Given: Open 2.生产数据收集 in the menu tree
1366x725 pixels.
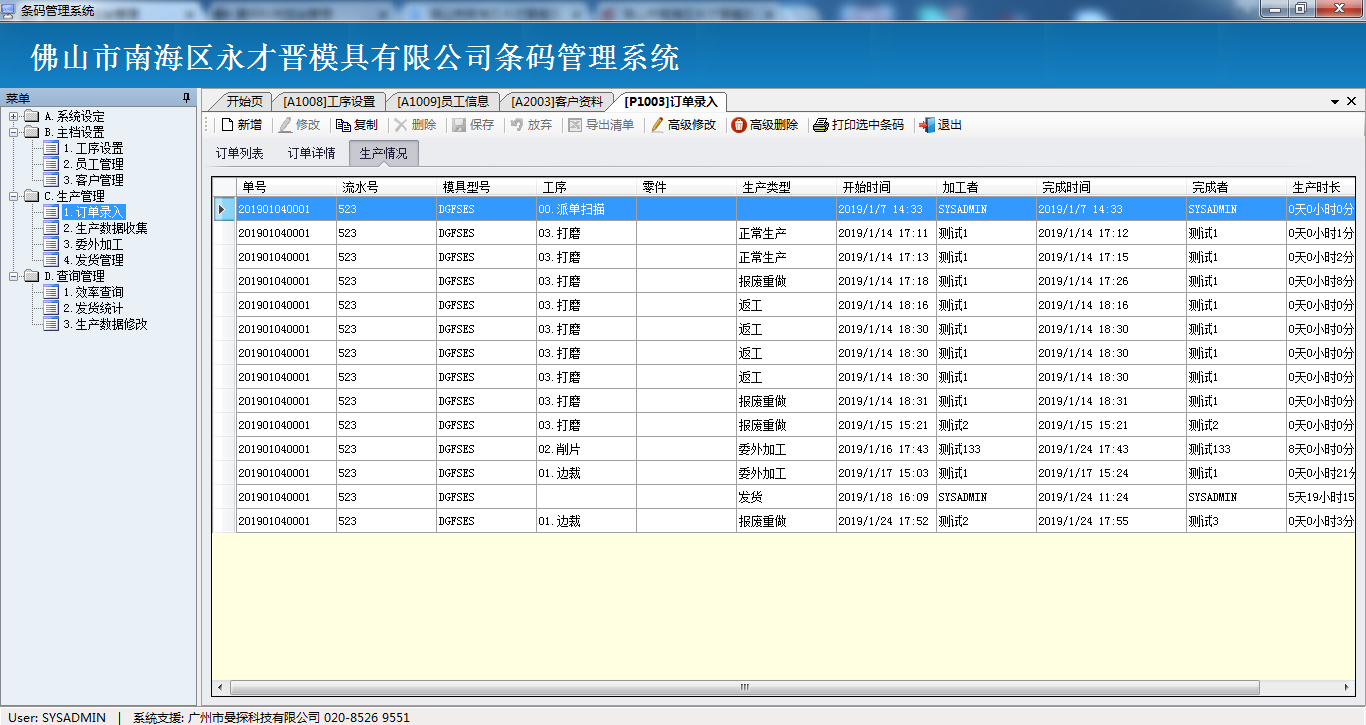Looking at the screenshot, I should click(x=105, y=228).
